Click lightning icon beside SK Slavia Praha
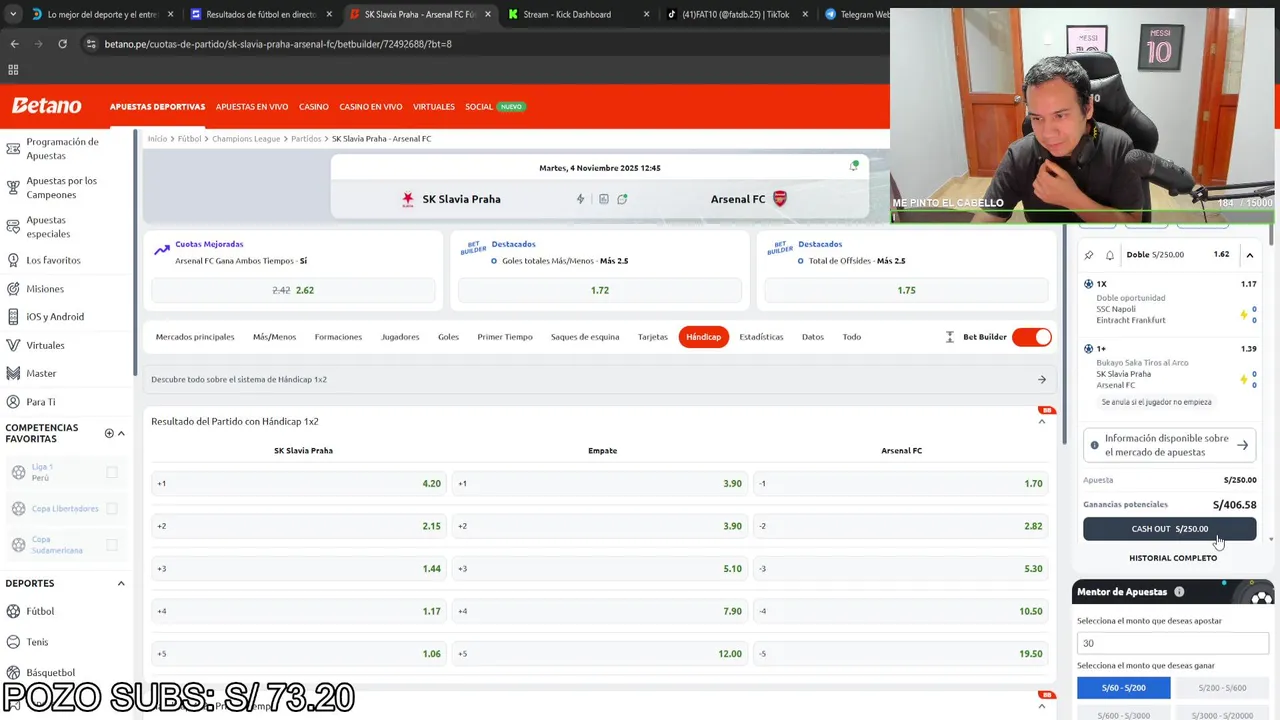 (580, 199)
